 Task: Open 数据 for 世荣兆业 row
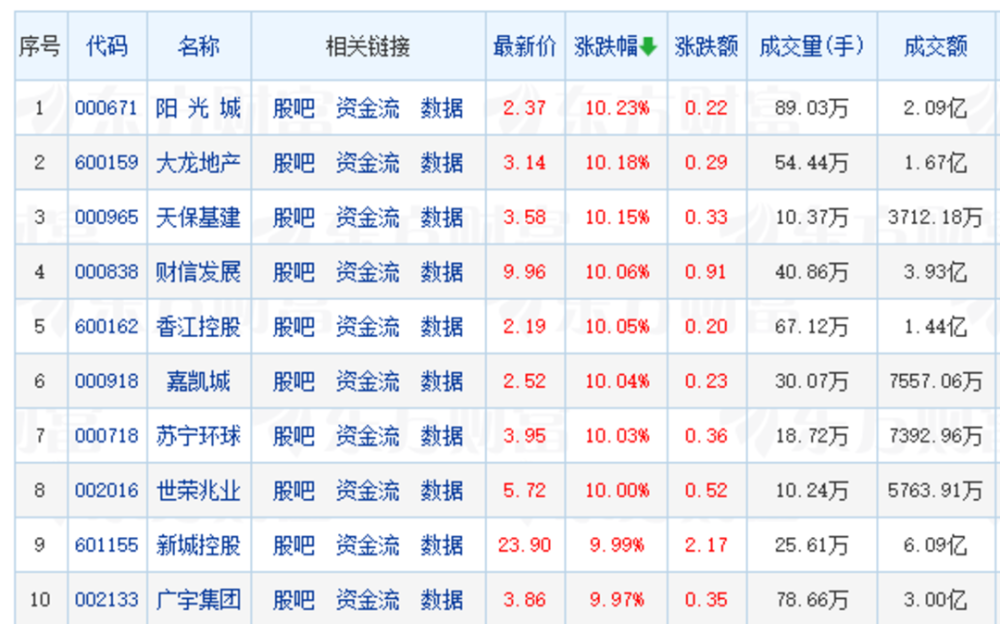pyautogui.click(x=442, y=491)
